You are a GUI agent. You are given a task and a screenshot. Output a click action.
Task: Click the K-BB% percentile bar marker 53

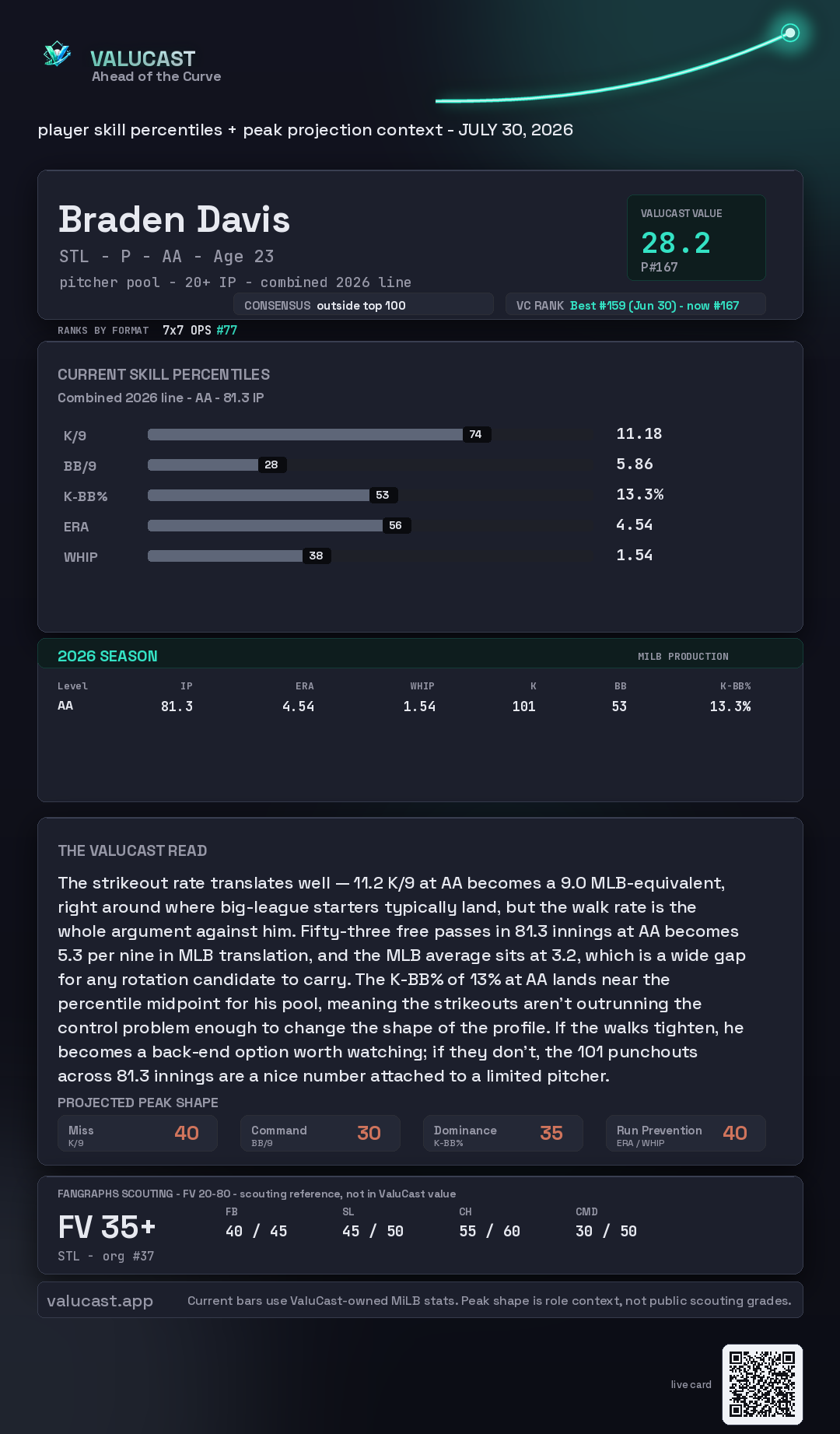coord(383,495)
